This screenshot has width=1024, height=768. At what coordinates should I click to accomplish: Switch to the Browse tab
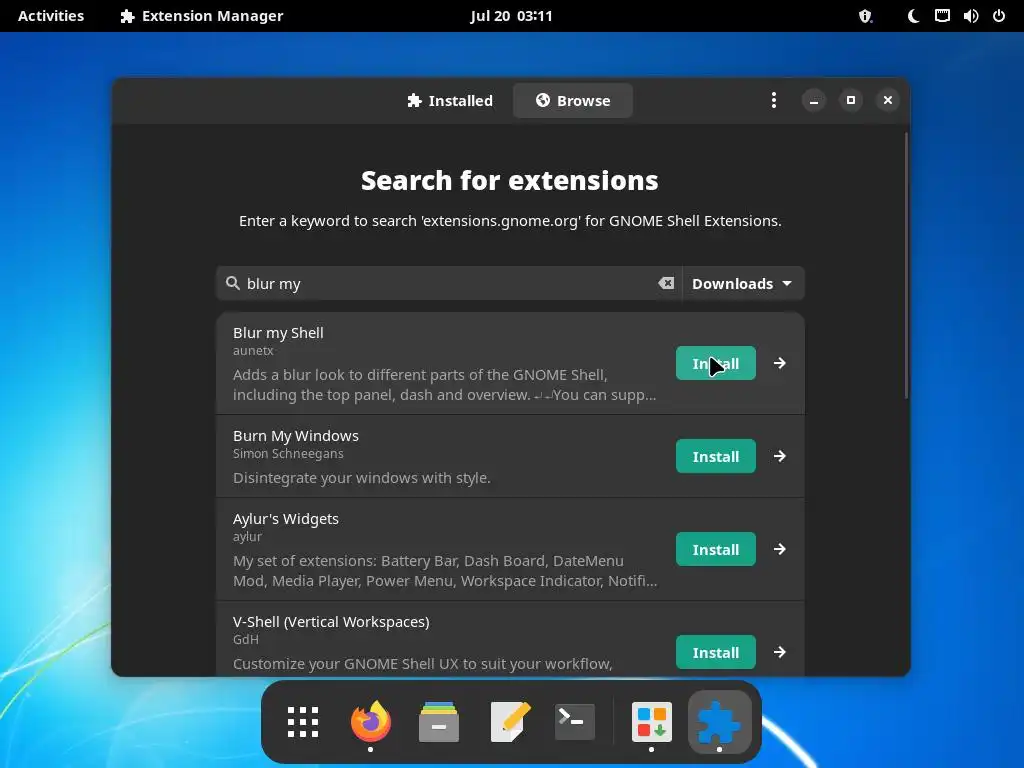coord(573,101)
